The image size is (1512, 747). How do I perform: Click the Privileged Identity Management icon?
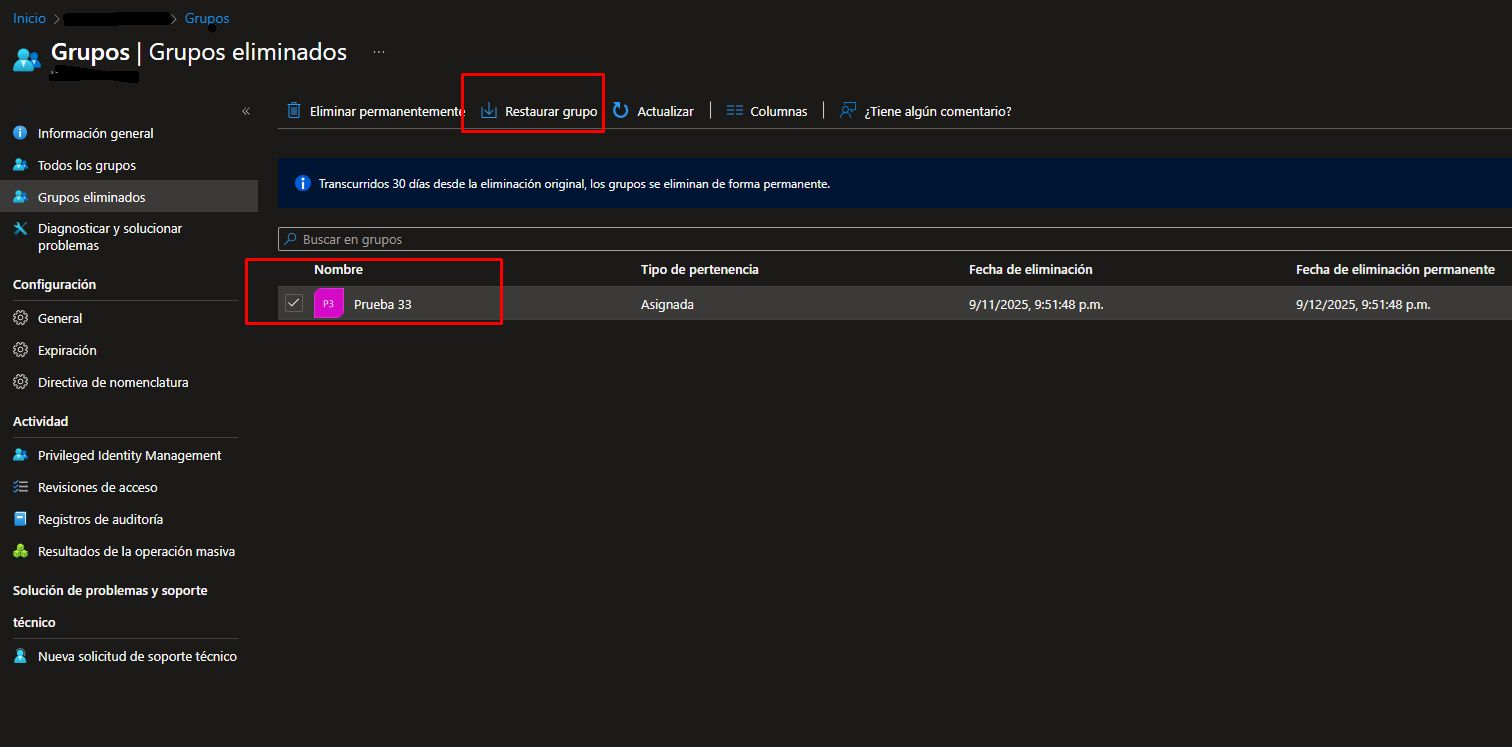20,455
